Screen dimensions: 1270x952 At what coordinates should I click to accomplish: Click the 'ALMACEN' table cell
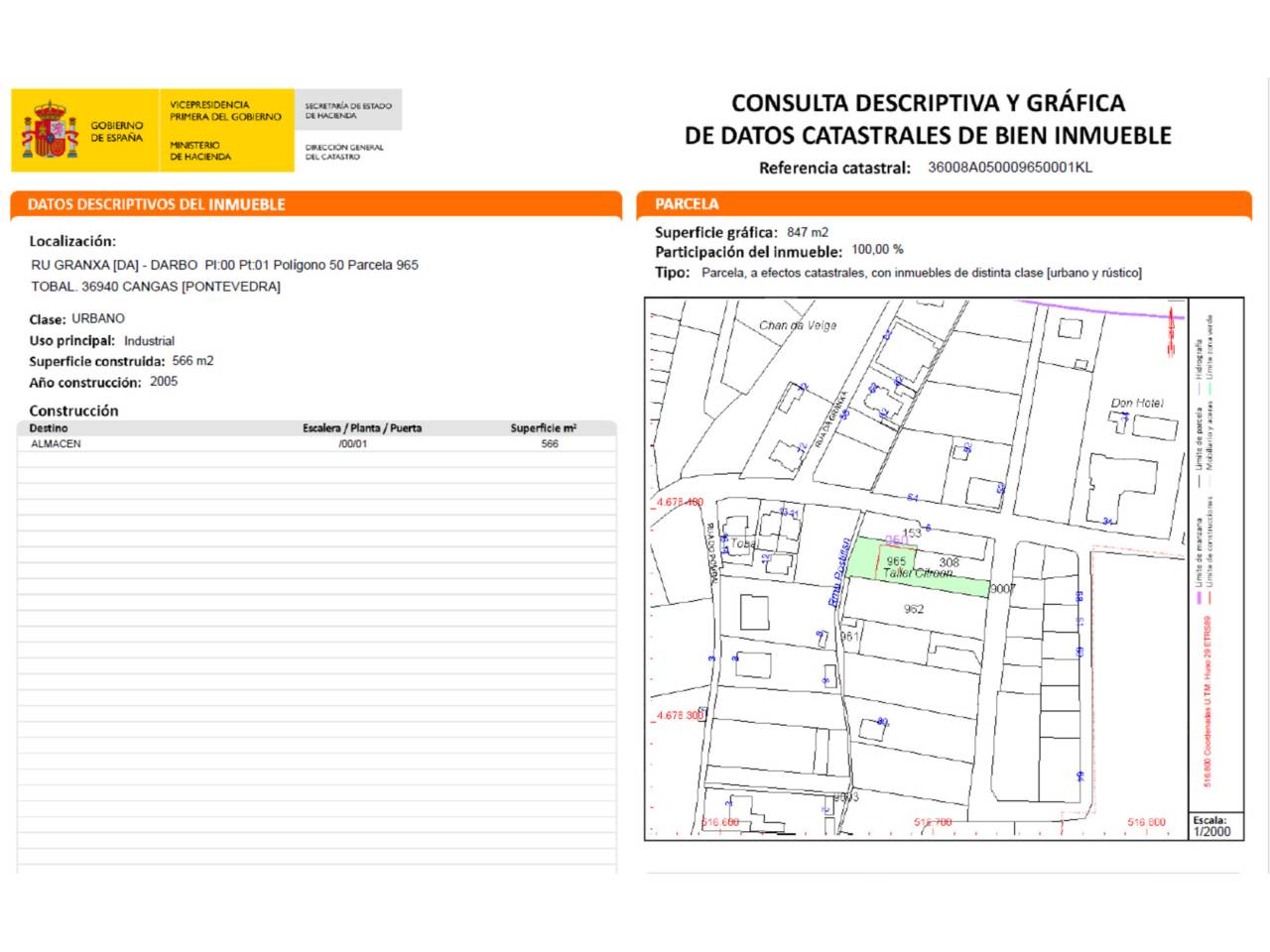point(56,444)
